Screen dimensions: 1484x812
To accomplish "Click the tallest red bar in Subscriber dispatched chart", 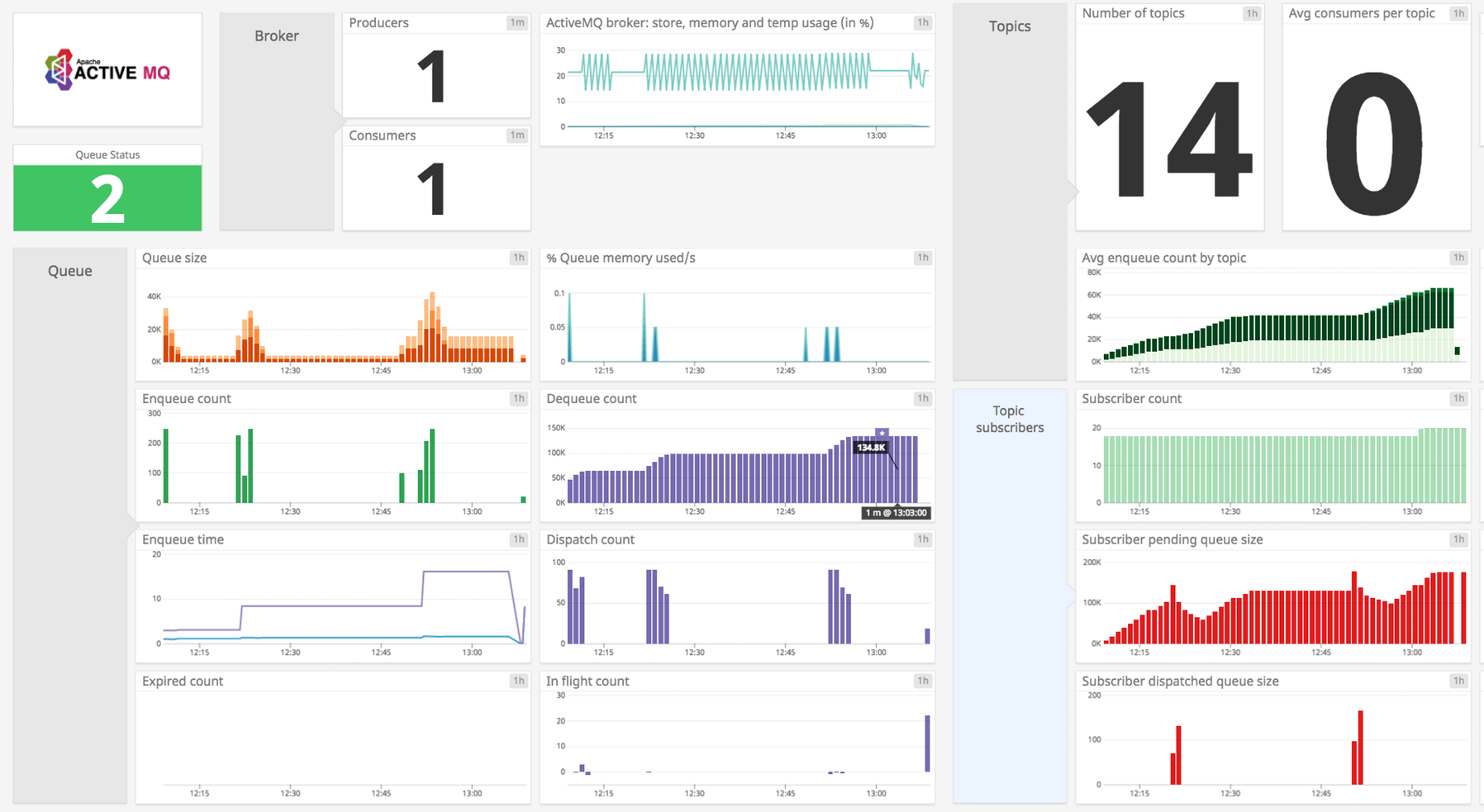I will click(1360, 748).
